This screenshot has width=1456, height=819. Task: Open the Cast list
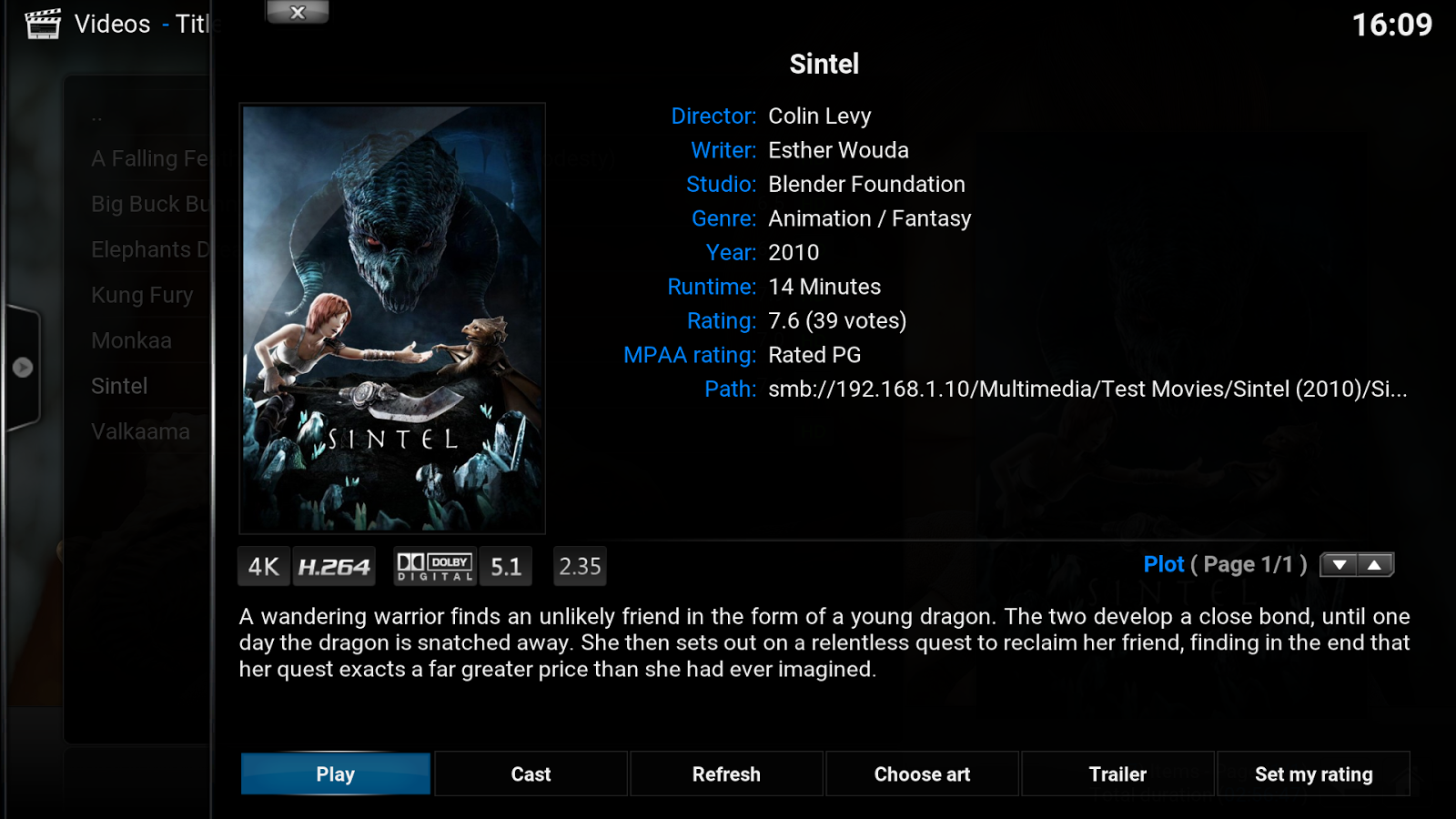point(531,774)
